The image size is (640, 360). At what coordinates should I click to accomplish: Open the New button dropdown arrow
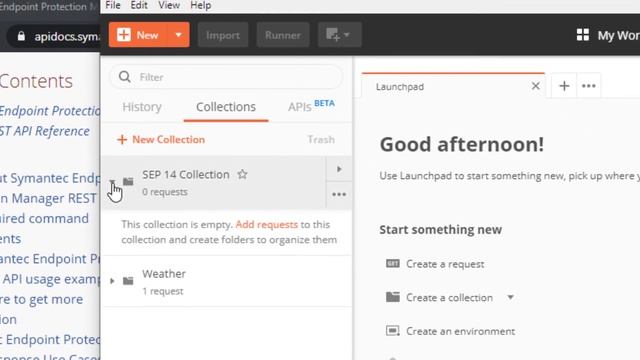pos(179,35)
